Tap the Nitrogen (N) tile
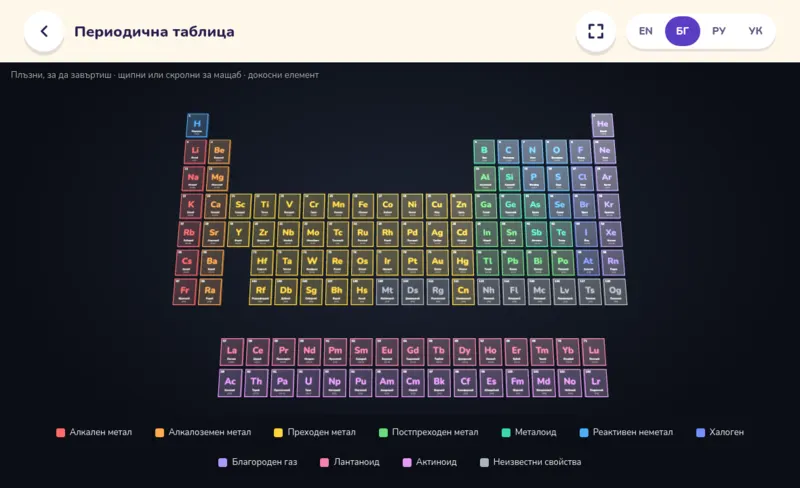Viewport: 800px width, 488px height. (532, 152)
